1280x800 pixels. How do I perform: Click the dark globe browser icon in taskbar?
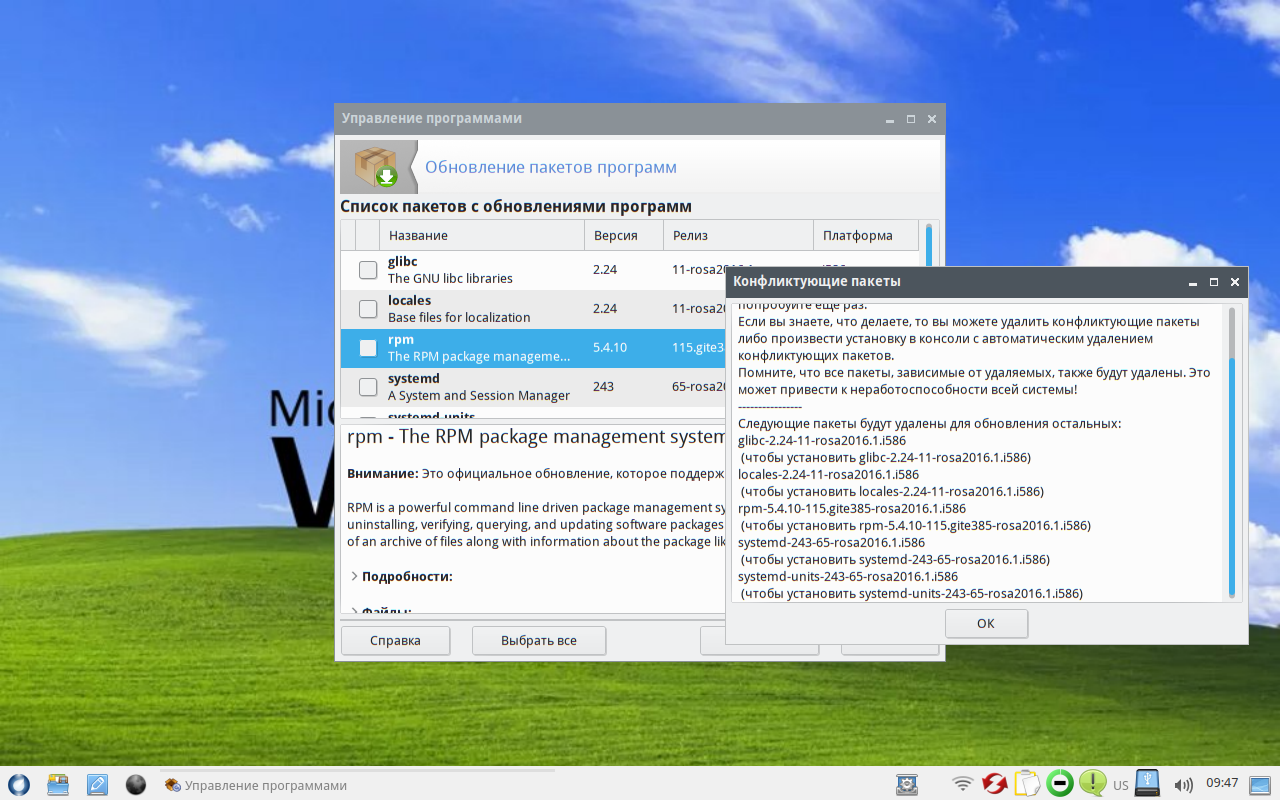[136, 784]
